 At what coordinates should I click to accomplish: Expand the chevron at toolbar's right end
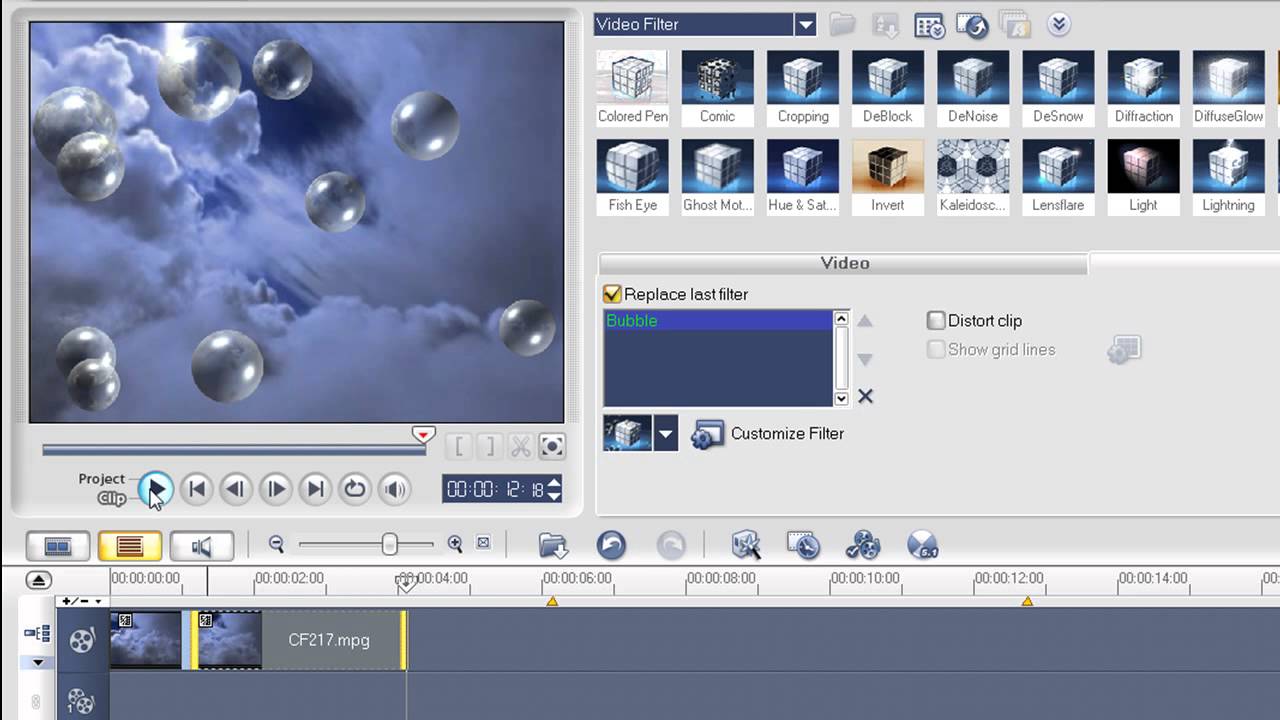point(1058,24)
